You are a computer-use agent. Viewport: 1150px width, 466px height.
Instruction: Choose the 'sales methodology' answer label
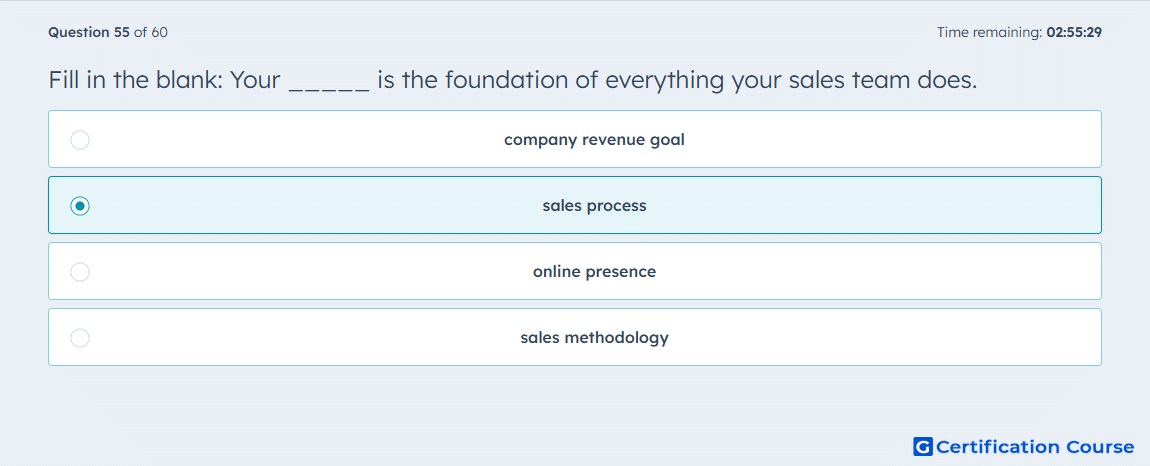[594, 338]
